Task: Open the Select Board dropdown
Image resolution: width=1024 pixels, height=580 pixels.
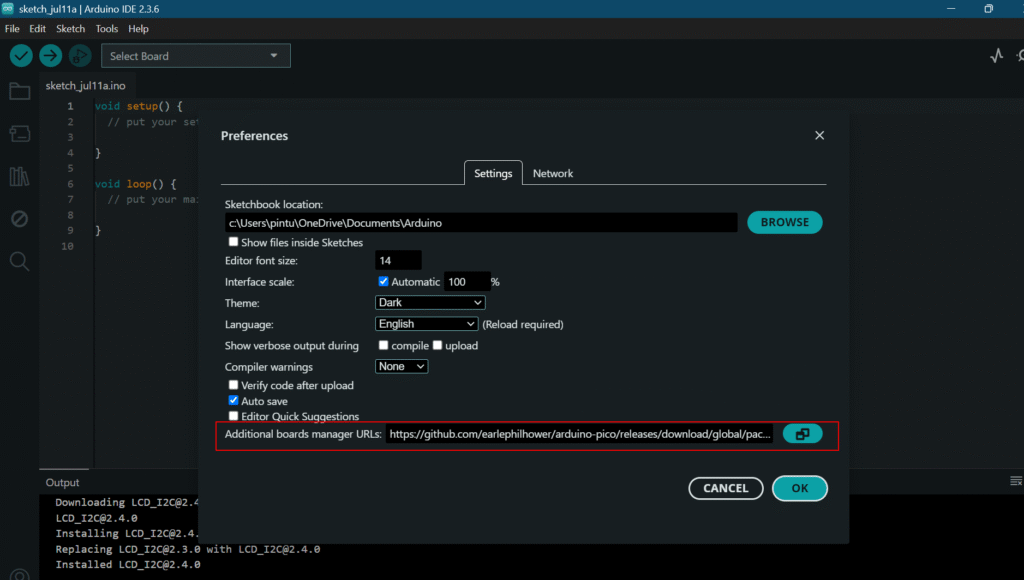Action: [196, 56]
